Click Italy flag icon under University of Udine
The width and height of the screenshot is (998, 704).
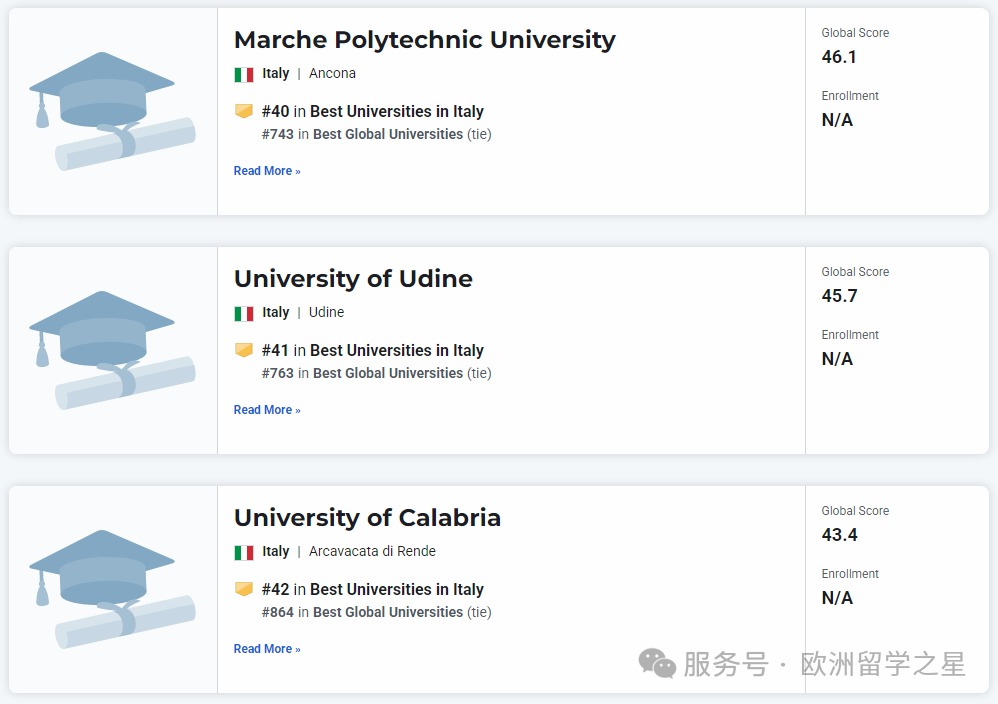(x=244, y=313)
